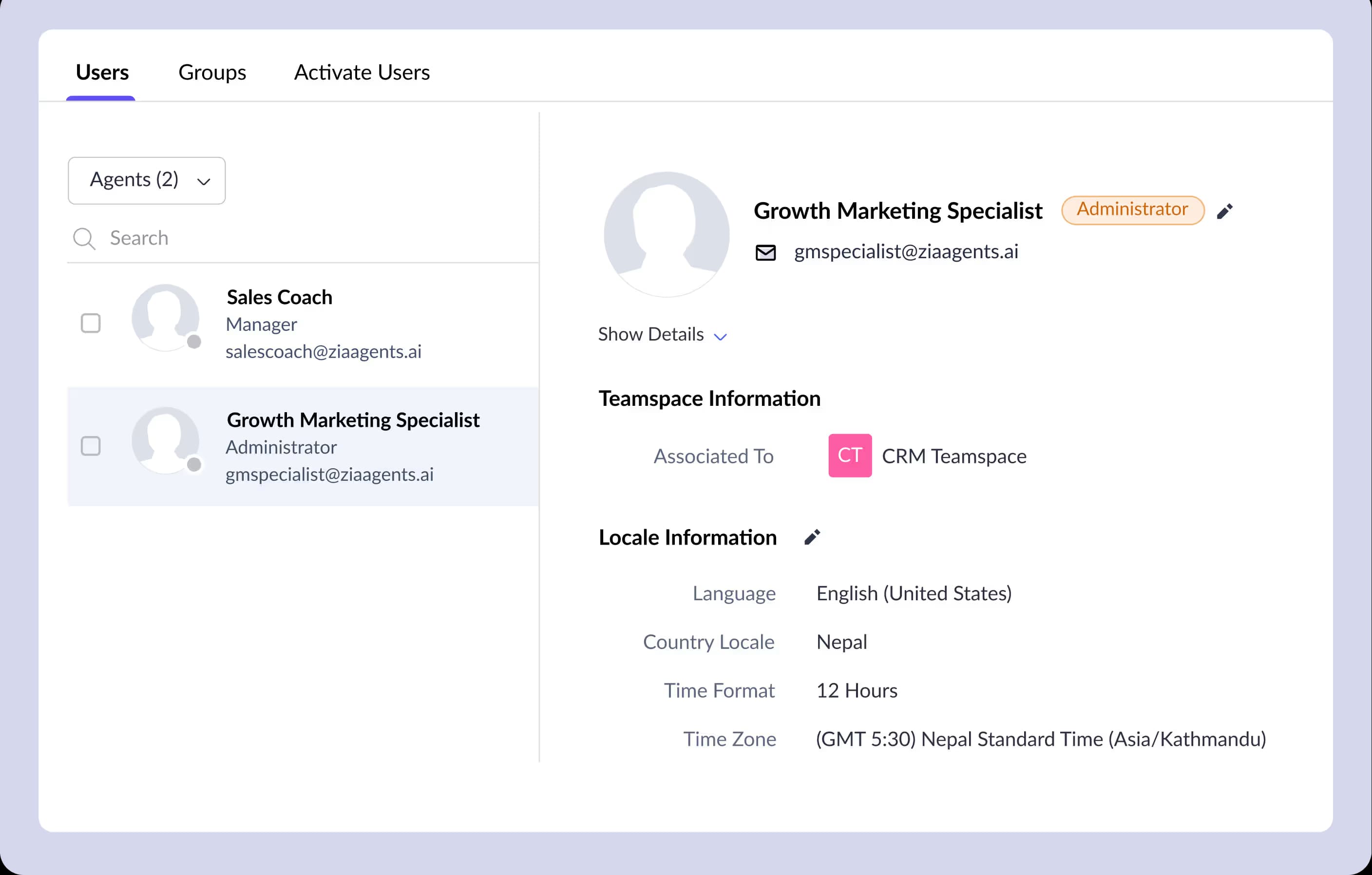Click the Time Zone label
The width and height of the screenshot is (1372, 875).
pyautogui.click(x=729, y=739)
